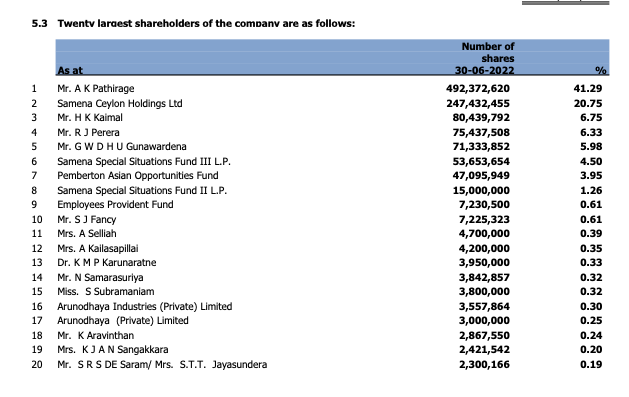This screenshot has height=397, width=629.
Task: Click percentage 0.35
Action: [x=591, y=249]
